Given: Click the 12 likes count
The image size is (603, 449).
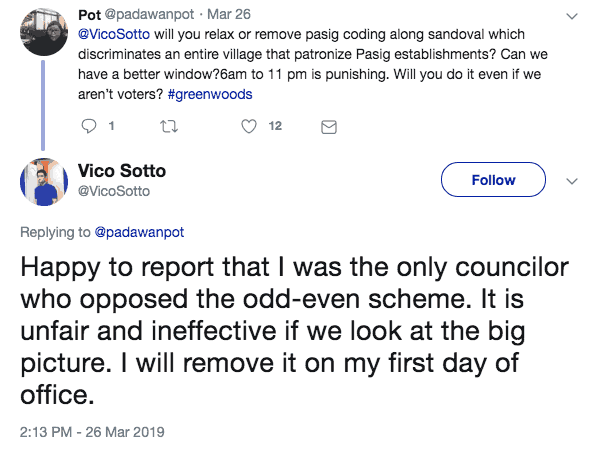Looking at the screenshot, I should 275,126.
